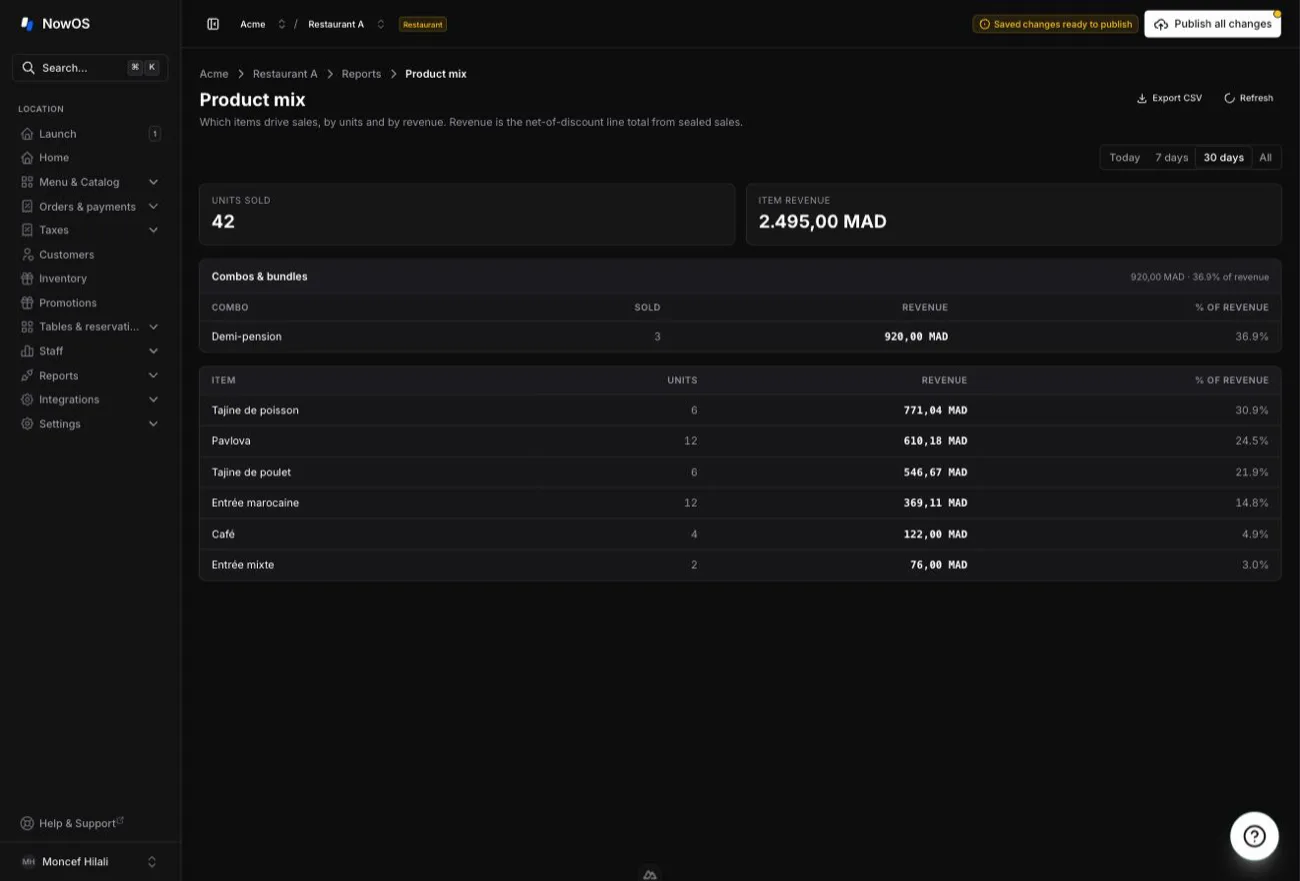
Task: Click the search magnifier icon
Action: (29, 68)
